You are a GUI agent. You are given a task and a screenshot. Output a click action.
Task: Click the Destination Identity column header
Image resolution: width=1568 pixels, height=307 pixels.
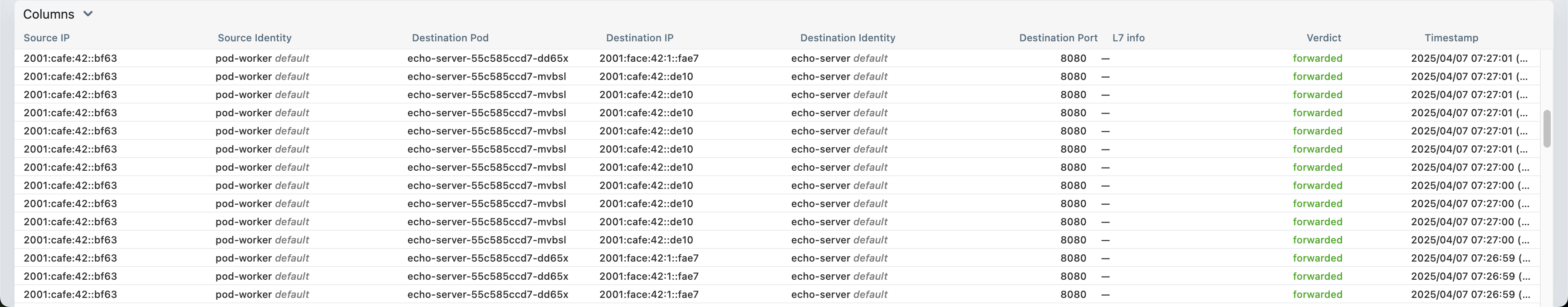coord(848,38)
